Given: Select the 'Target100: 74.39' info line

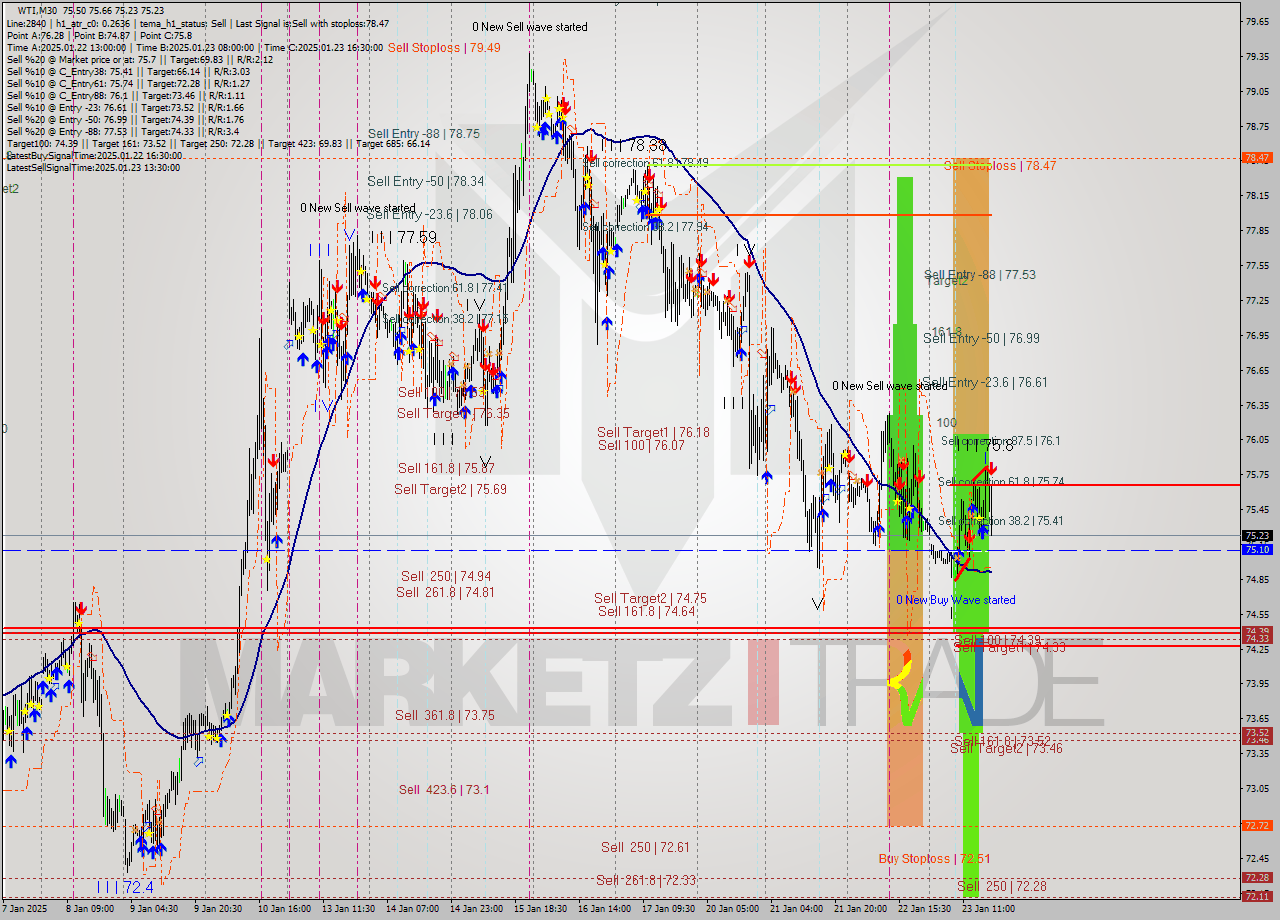Looking at the screenshot, I should click(x=218, y=144).
